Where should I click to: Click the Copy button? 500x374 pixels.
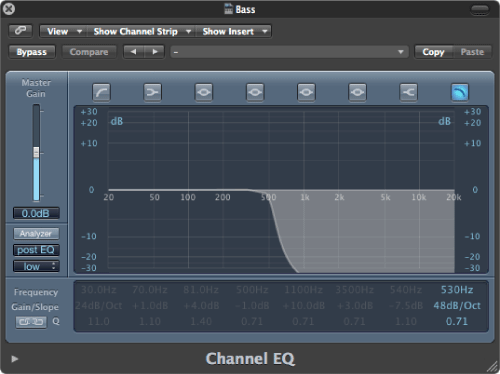pyautogui.click(x=433, y=52)
